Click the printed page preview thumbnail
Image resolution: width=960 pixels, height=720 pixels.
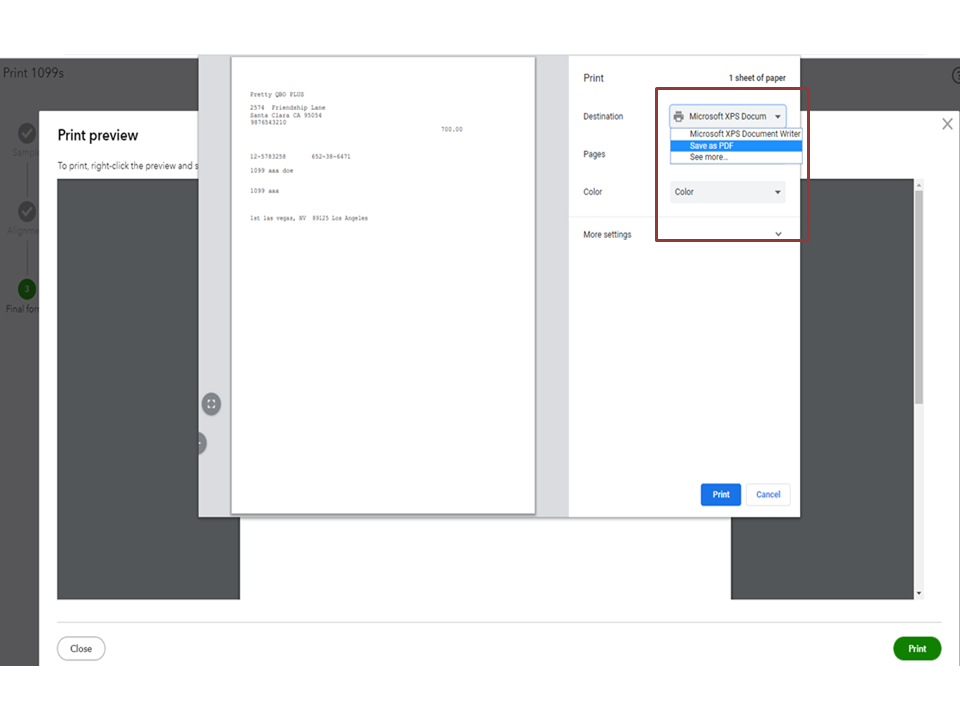(x=383, y=285)
